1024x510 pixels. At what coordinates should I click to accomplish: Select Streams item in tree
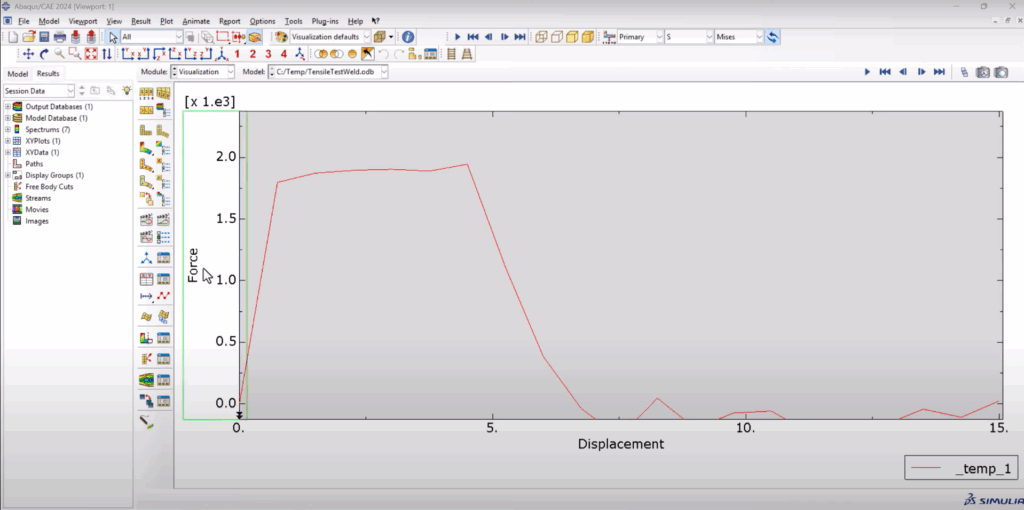pyautogui.click(x=38, y=198)
